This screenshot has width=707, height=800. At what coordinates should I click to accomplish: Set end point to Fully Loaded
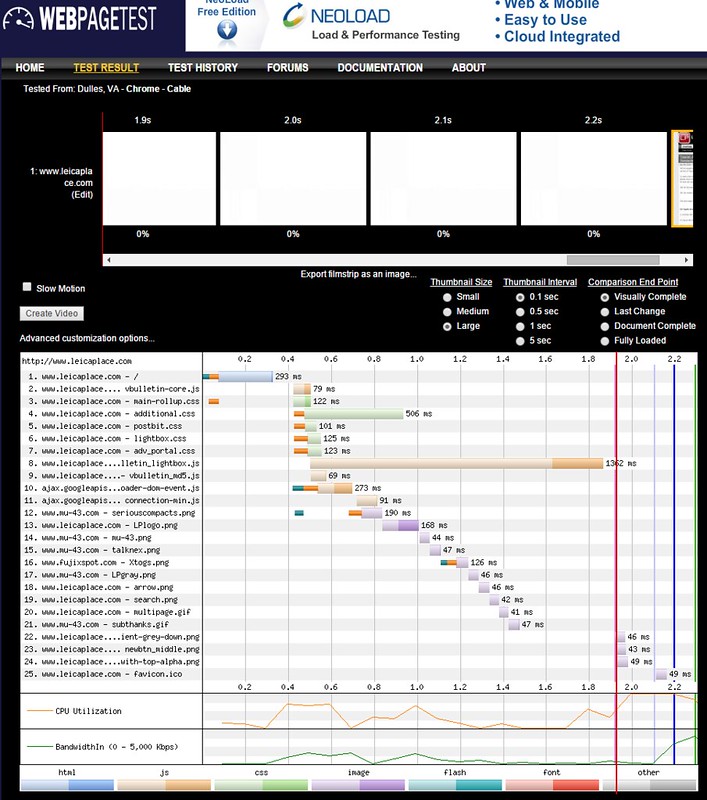(x=605, y=341)
